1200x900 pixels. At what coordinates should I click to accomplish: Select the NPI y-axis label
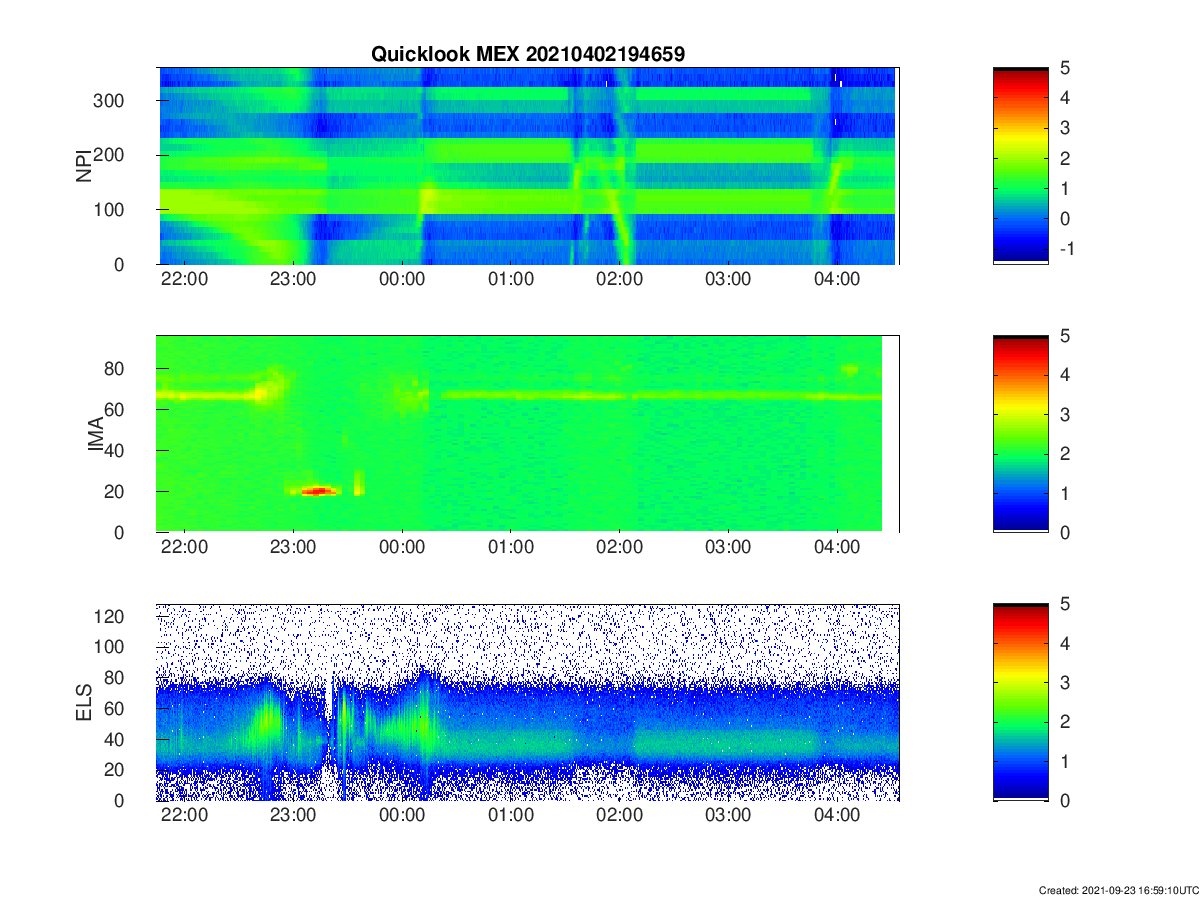coord(84,165)
